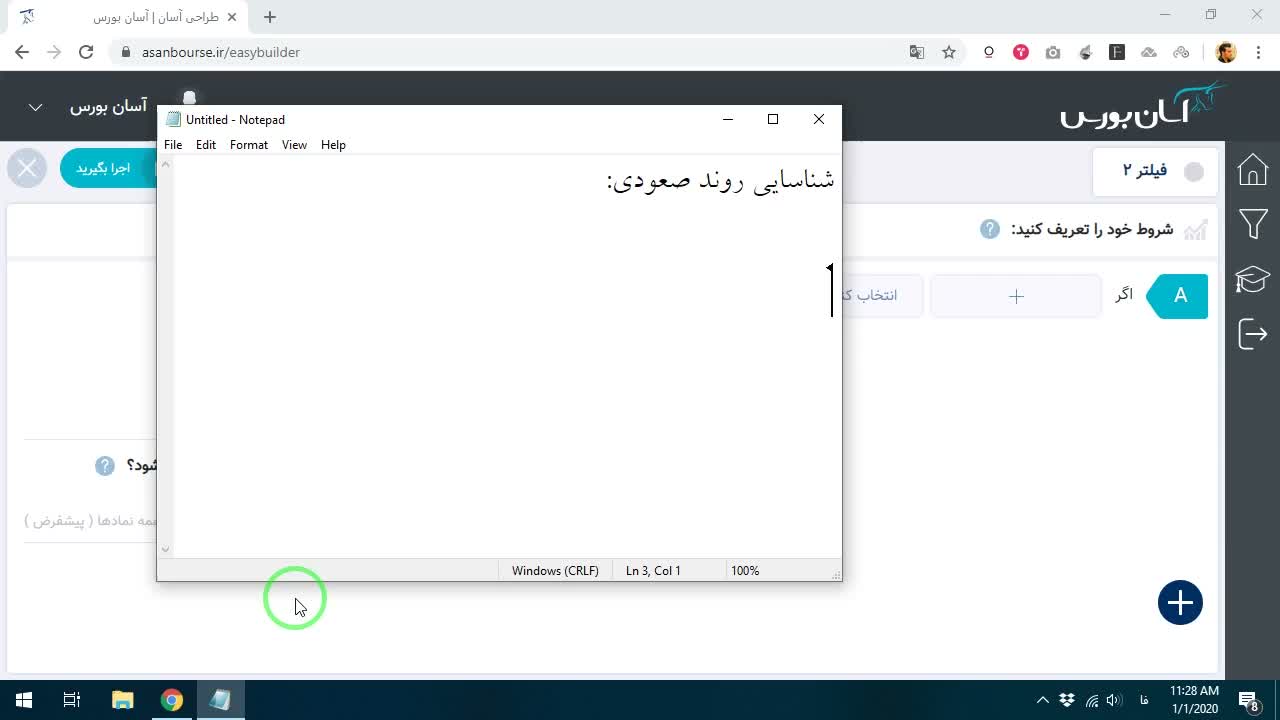Click the pink circle extension icon
Viewport: 1280px width, 720px height.
[x=1021, y=52]
